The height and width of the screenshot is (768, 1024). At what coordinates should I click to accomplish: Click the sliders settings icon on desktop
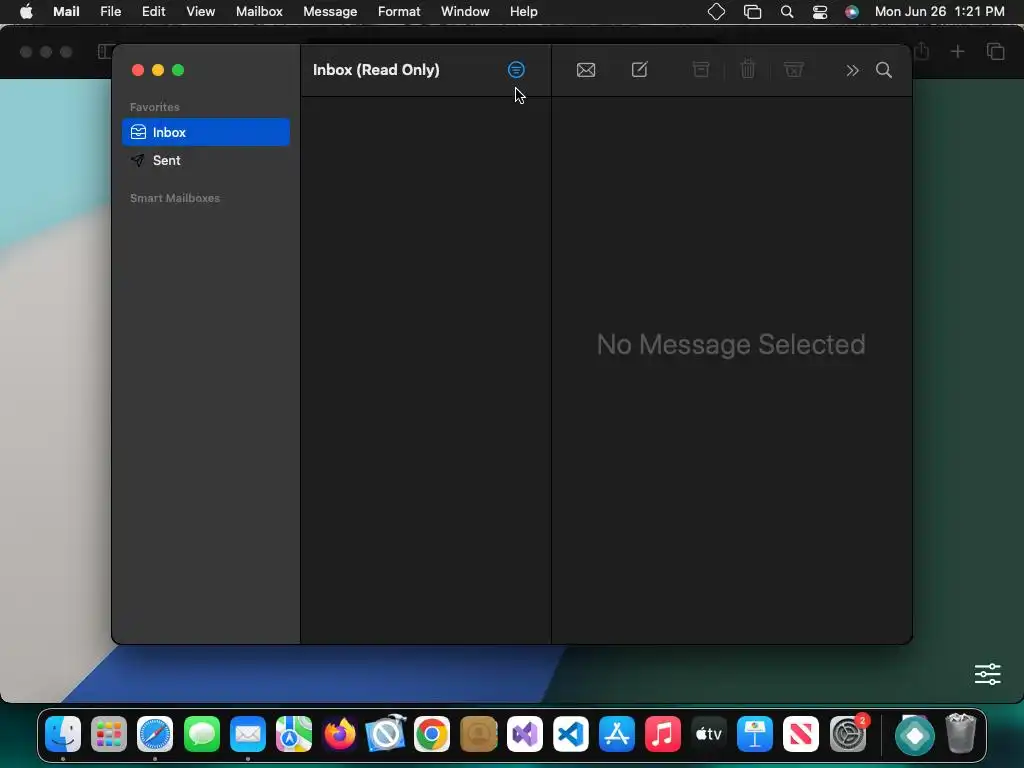(987, 674)
